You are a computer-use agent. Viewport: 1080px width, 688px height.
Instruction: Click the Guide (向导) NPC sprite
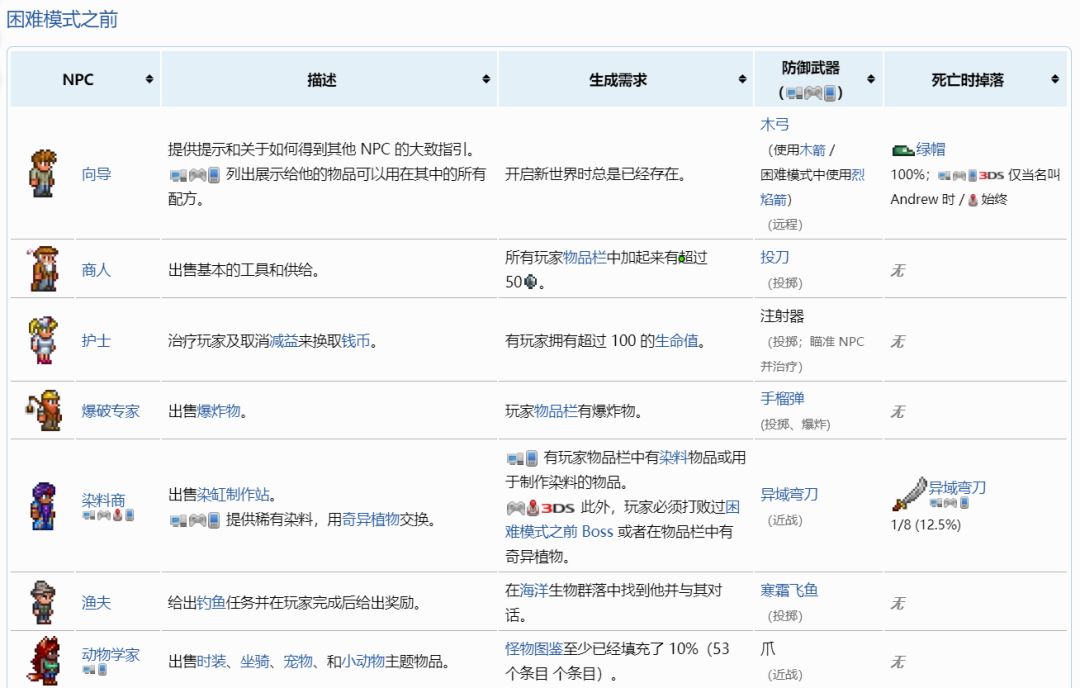pyautogui.click(x=43, y=173)
